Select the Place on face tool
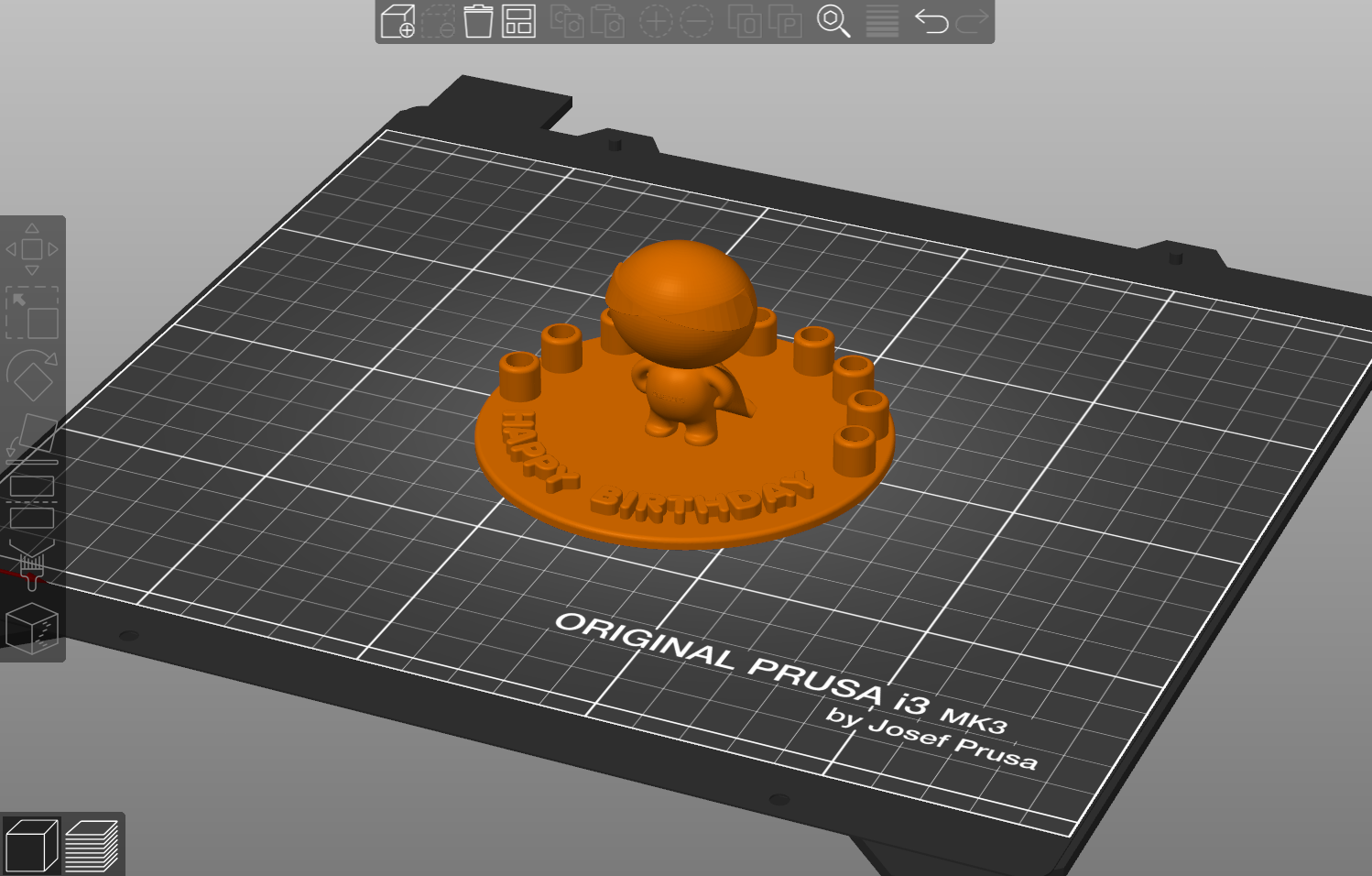Screen dimensions: 1372x876 click(x=32, y=438)
